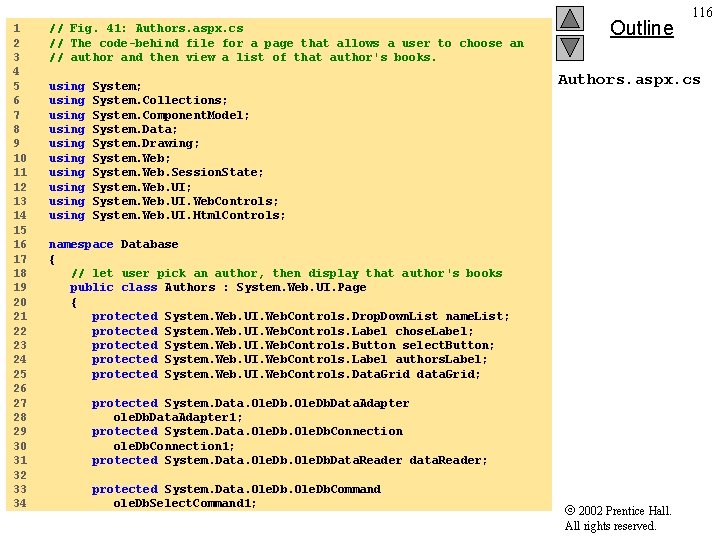Click 'public class Authors' declaration
This screenshot has width=720, height=540.
(x=218, y=287)
